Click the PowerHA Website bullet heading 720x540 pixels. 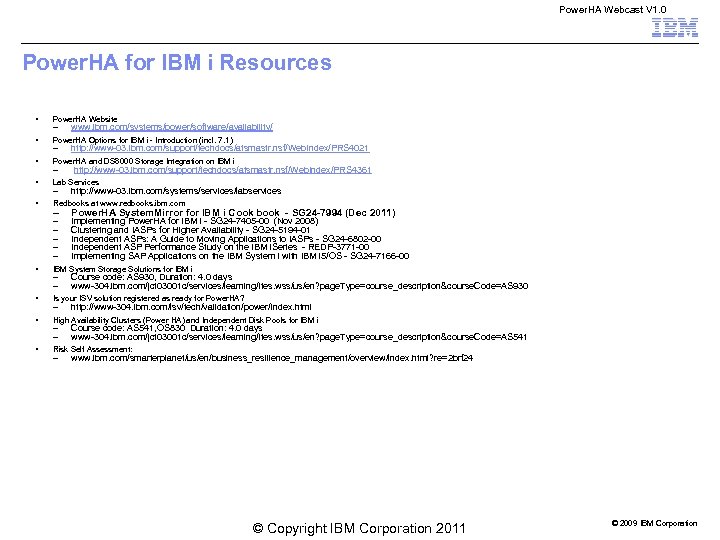point(85,119)
